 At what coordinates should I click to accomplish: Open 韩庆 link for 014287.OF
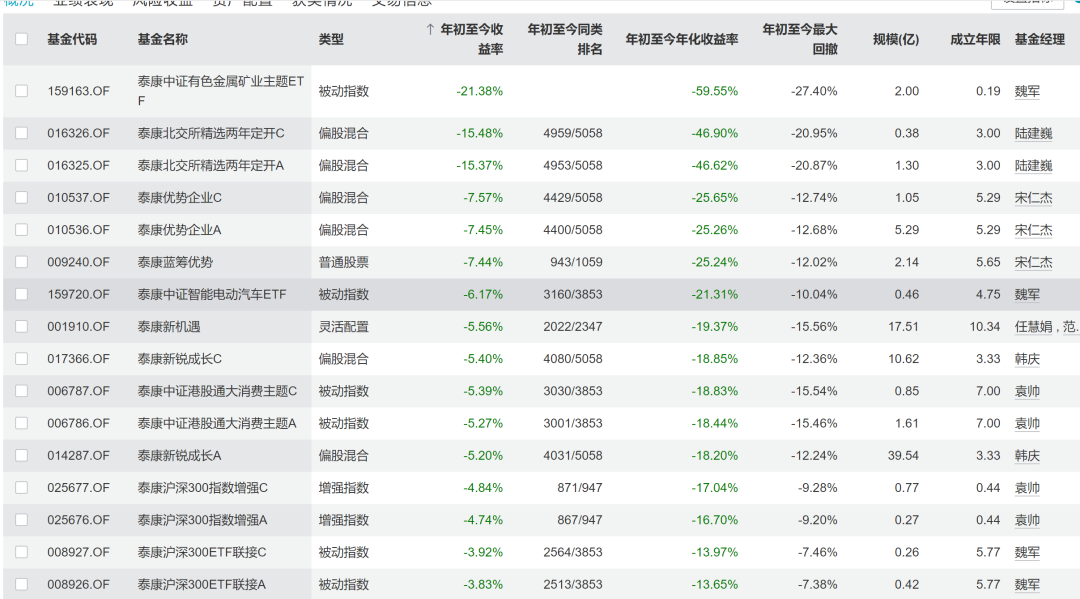point(1027,455)
